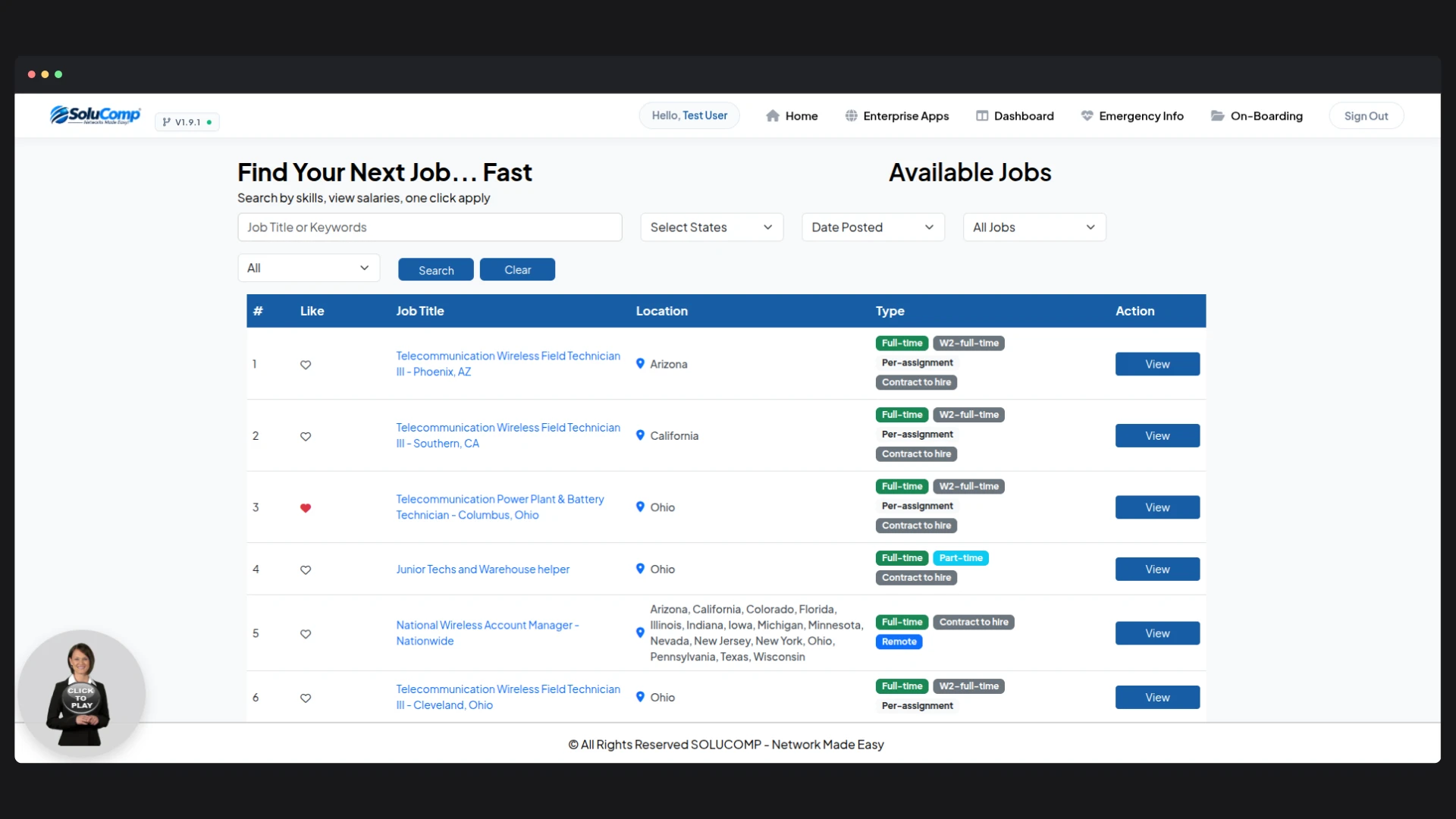Open the Home menu item
Image resolution: width=1456 pixels, height=819 pixels.
pyautogui.click(x=792, y=116)
